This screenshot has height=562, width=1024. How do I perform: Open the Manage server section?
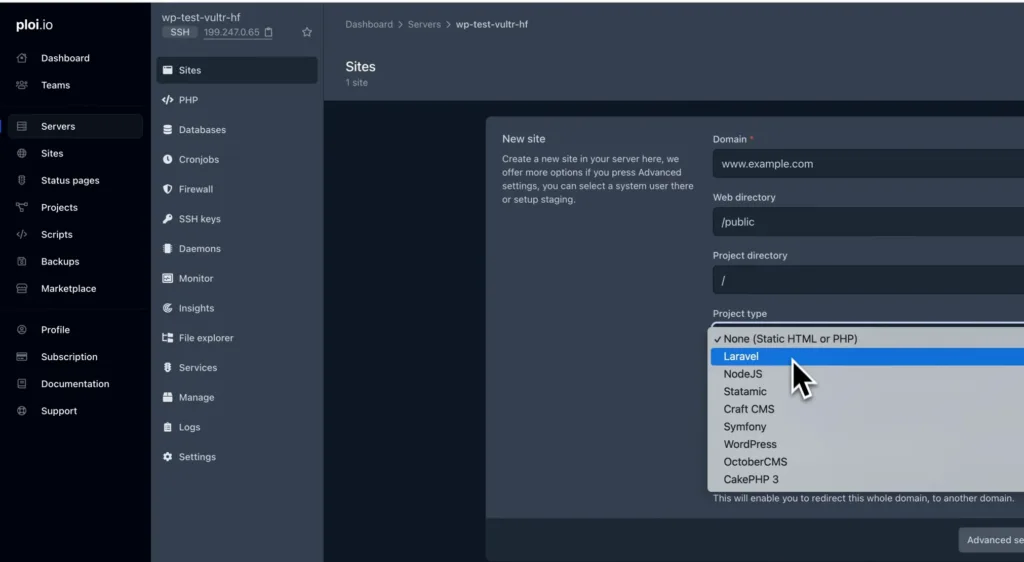click(237, 398)
